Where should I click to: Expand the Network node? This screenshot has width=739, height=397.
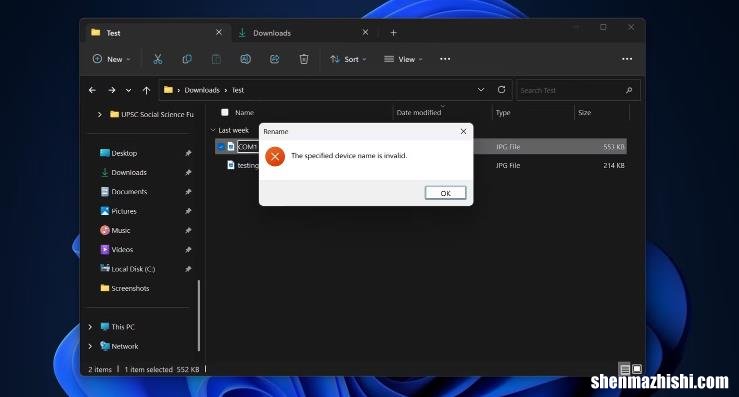pos(90,346)
